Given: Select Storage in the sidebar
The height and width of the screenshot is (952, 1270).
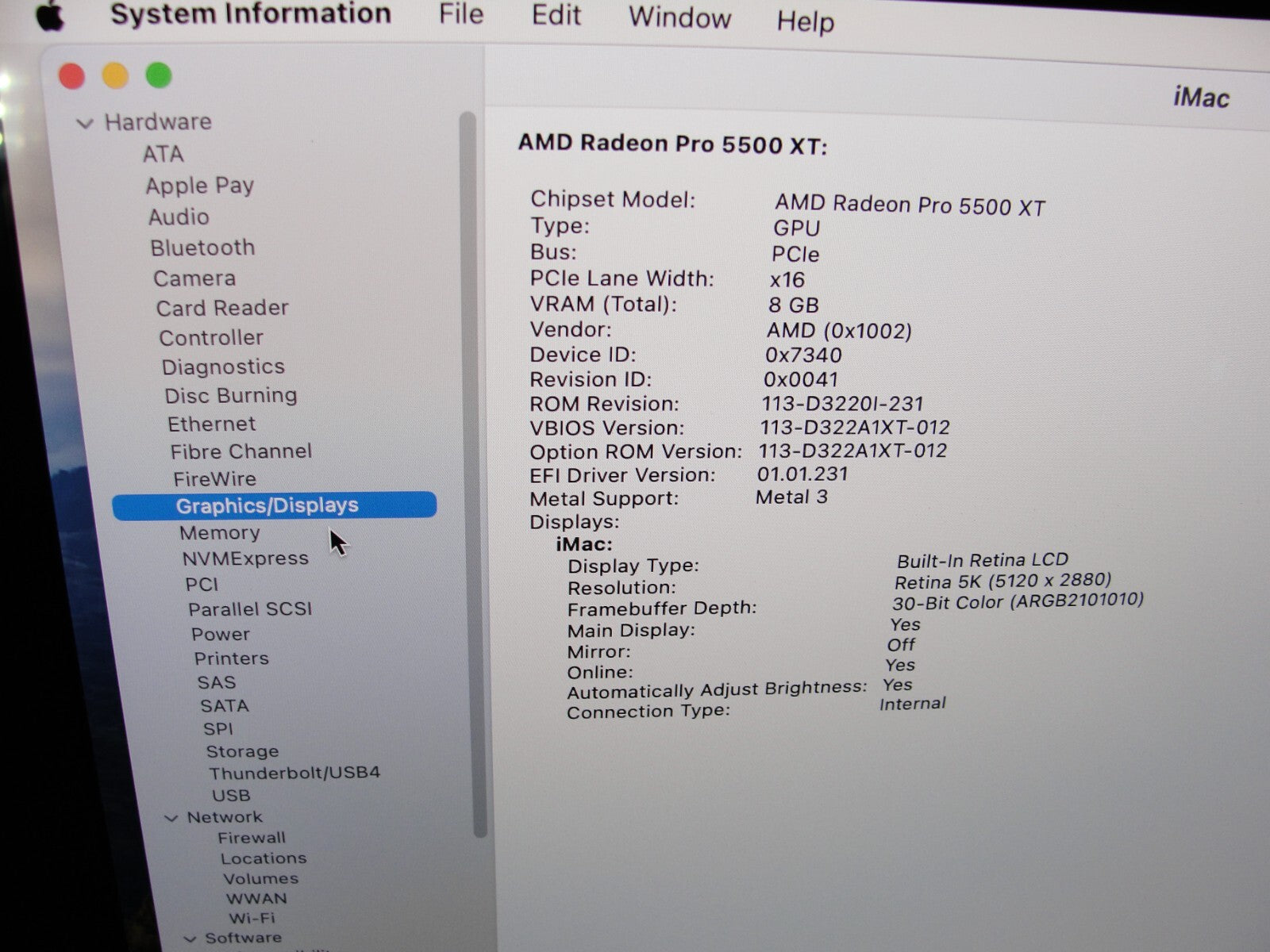Looking at the screenshot, I should click(242, 751).
